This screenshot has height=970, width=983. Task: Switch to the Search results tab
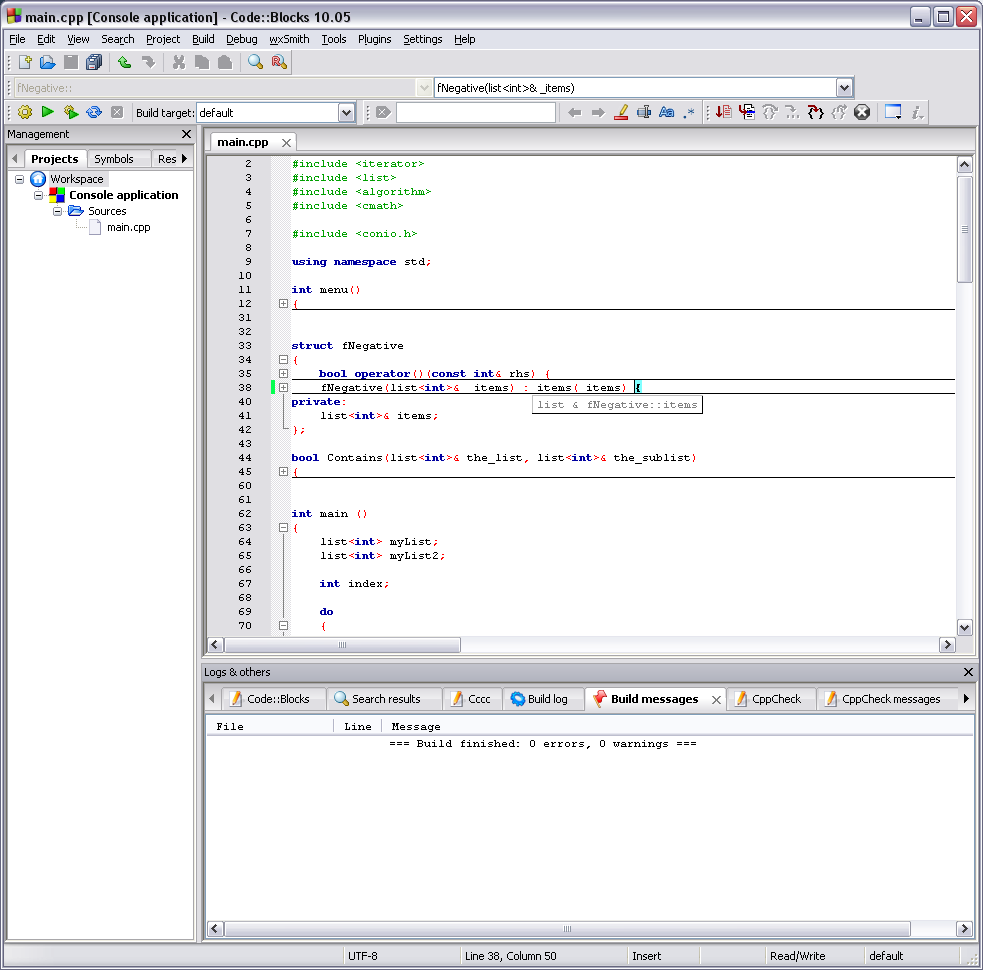coord(385,699)
